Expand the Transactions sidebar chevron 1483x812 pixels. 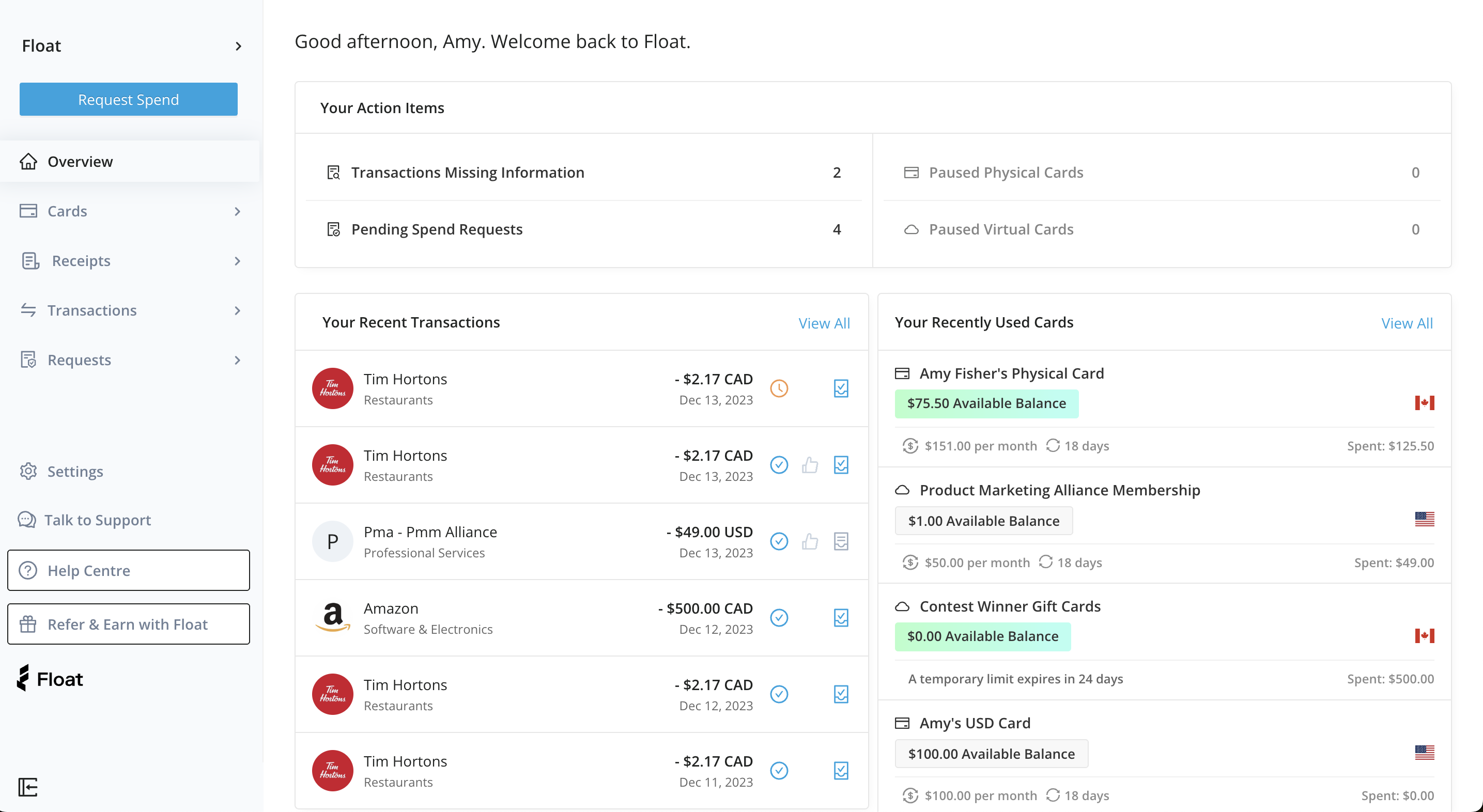point(237,310)
